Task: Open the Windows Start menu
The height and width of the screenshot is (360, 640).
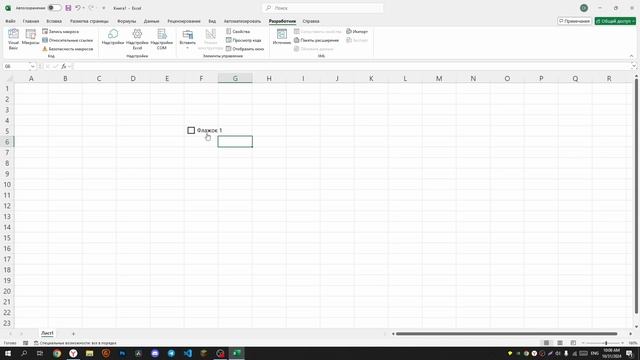Action: (8, 353)
